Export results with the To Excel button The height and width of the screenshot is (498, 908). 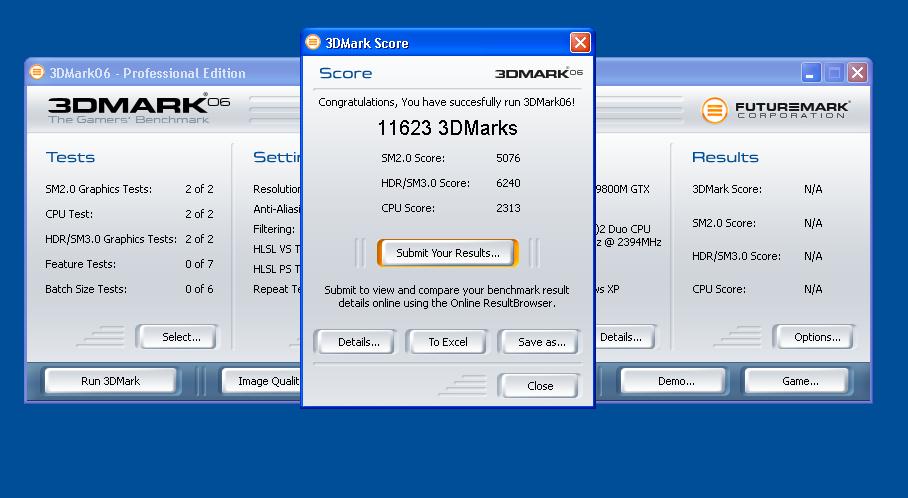coord(448,342)
